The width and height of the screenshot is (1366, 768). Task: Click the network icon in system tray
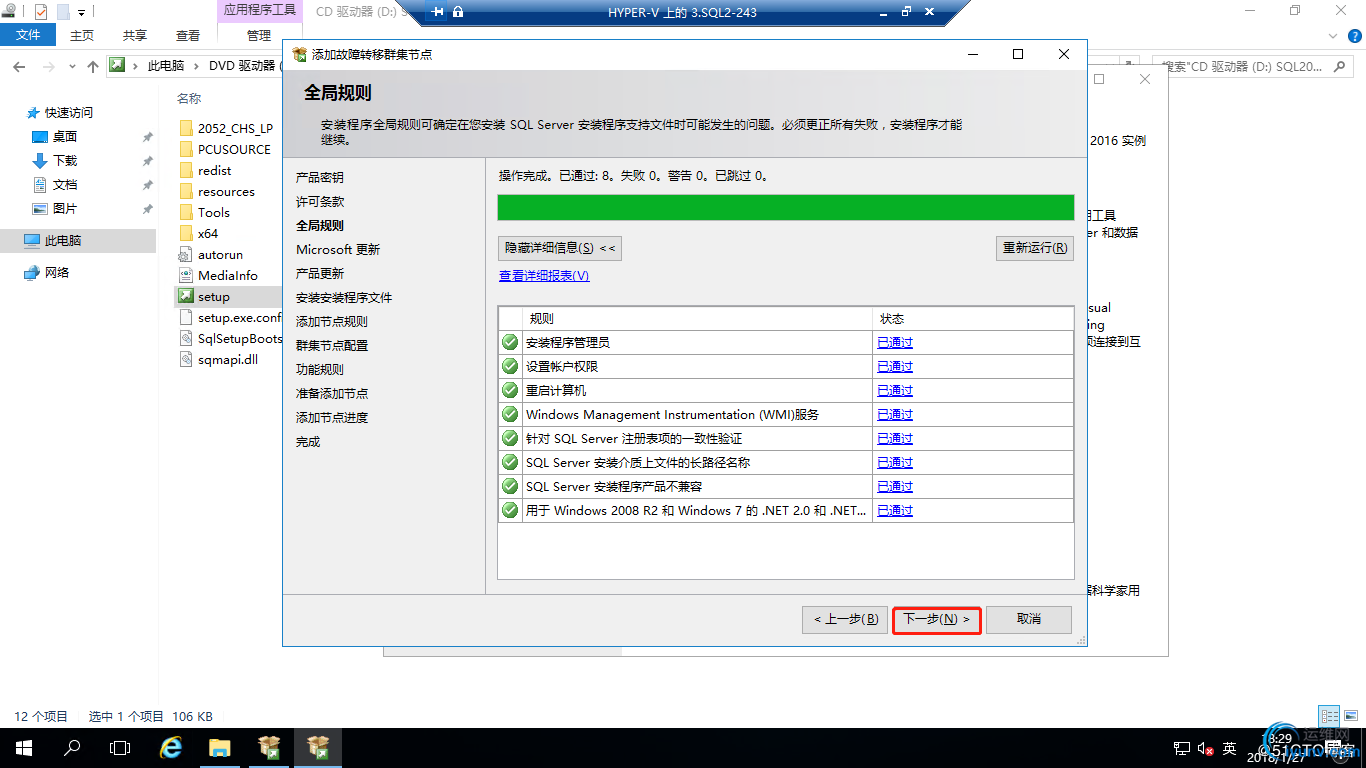[1182, 748]
